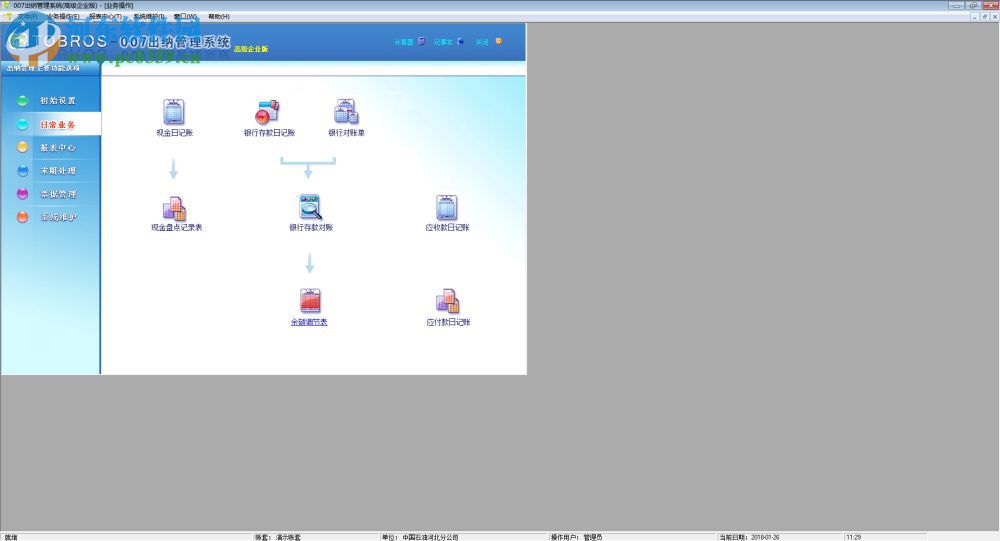Open the 文件(F) menu
Viewport: 1000px width, 541px height.
pos(27,17)
